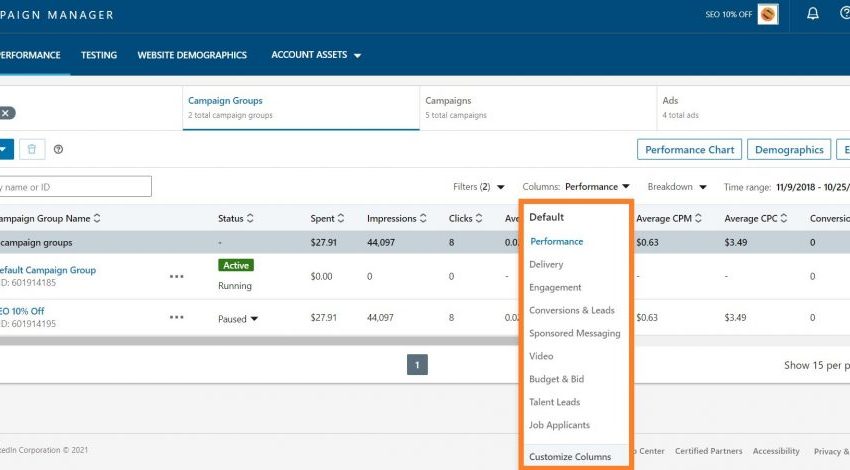Open Customize Columns option
Screen dimensions: 850x470
tap(570, 456)
